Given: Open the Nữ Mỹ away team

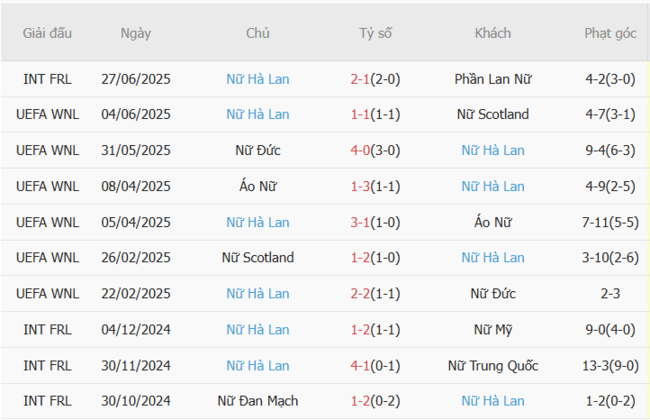Looking at the screenshot, I should click(x=493, y=330).
